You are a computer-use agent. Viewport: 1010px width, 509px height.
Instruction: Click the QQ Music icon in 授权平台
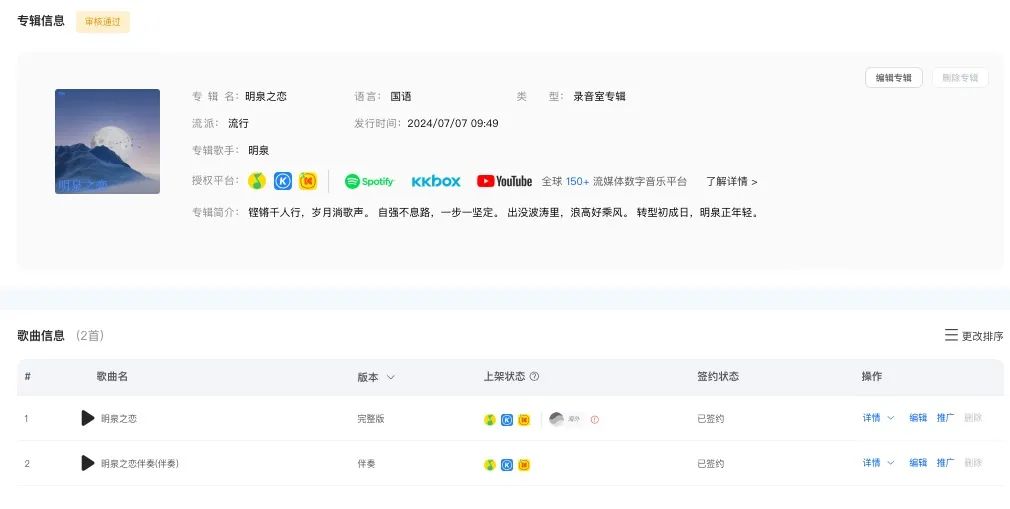tap(257, 181)
